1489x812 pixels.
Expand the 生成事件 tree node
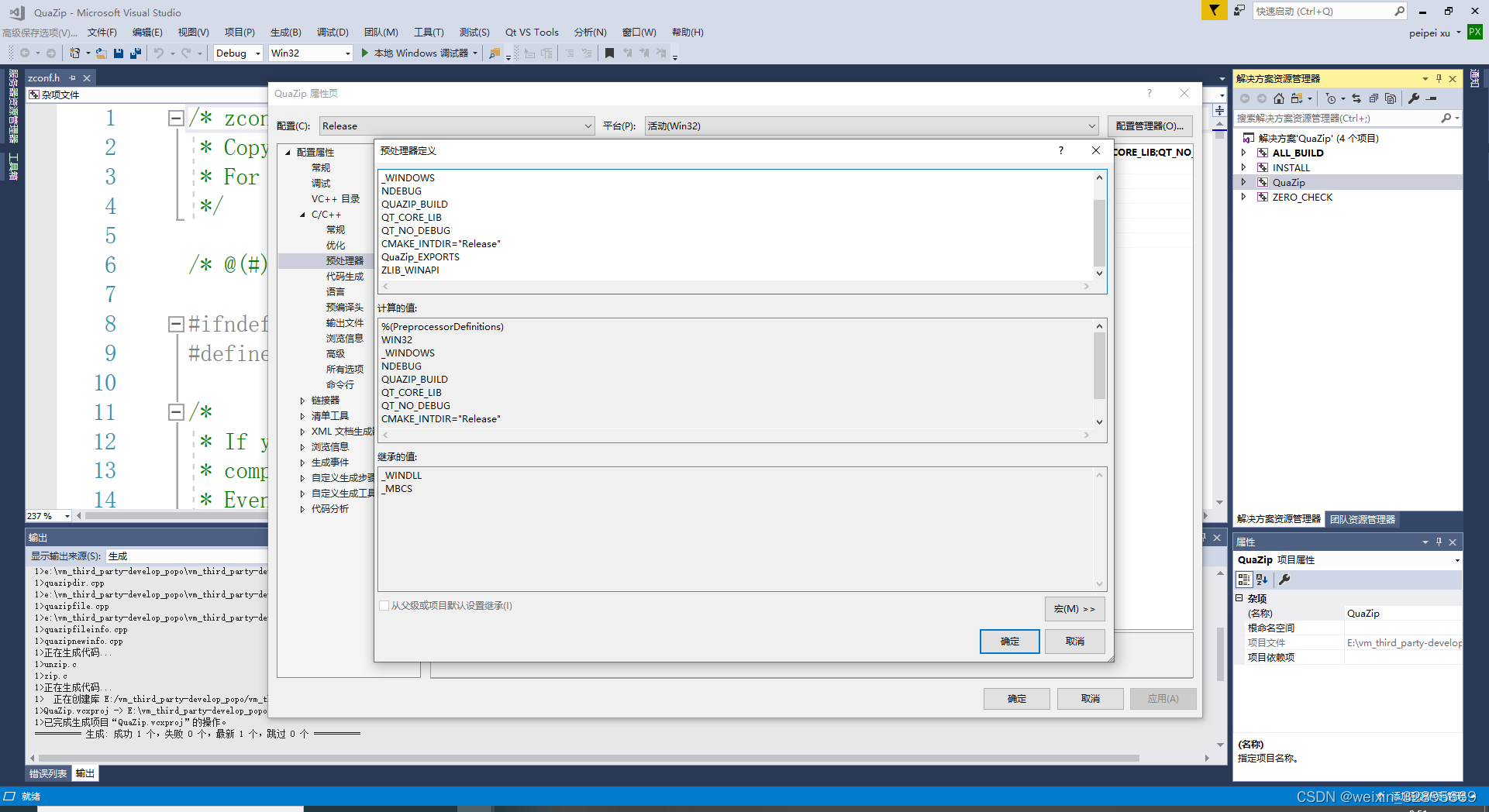coord(302,463)
